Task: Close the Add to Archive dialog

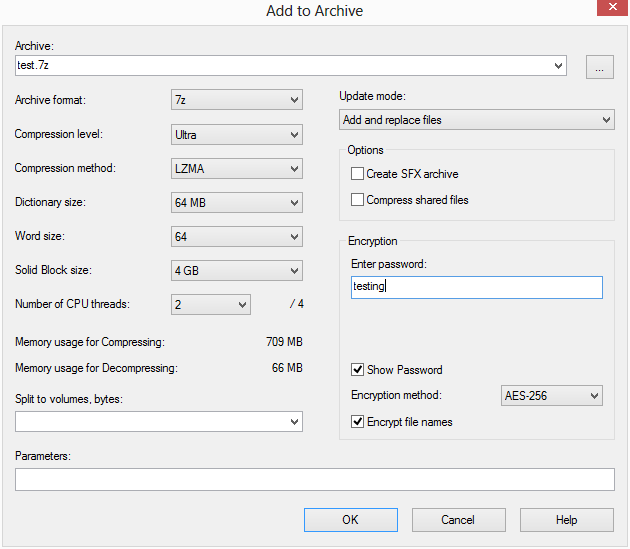Action: (x=612, y=7)
